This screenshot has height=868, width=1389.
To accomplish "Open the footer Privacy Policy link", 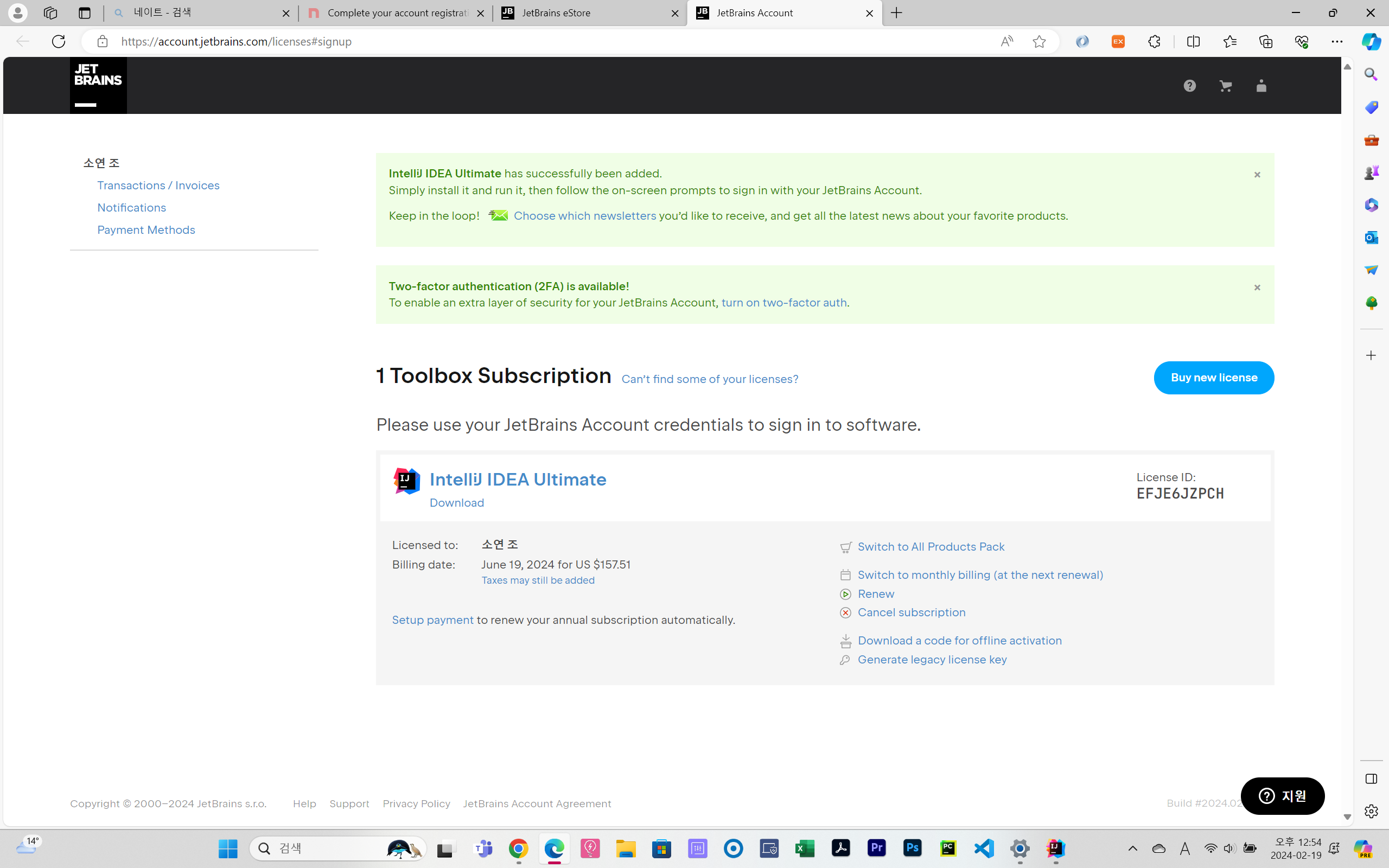I will [x=416, y=803].
